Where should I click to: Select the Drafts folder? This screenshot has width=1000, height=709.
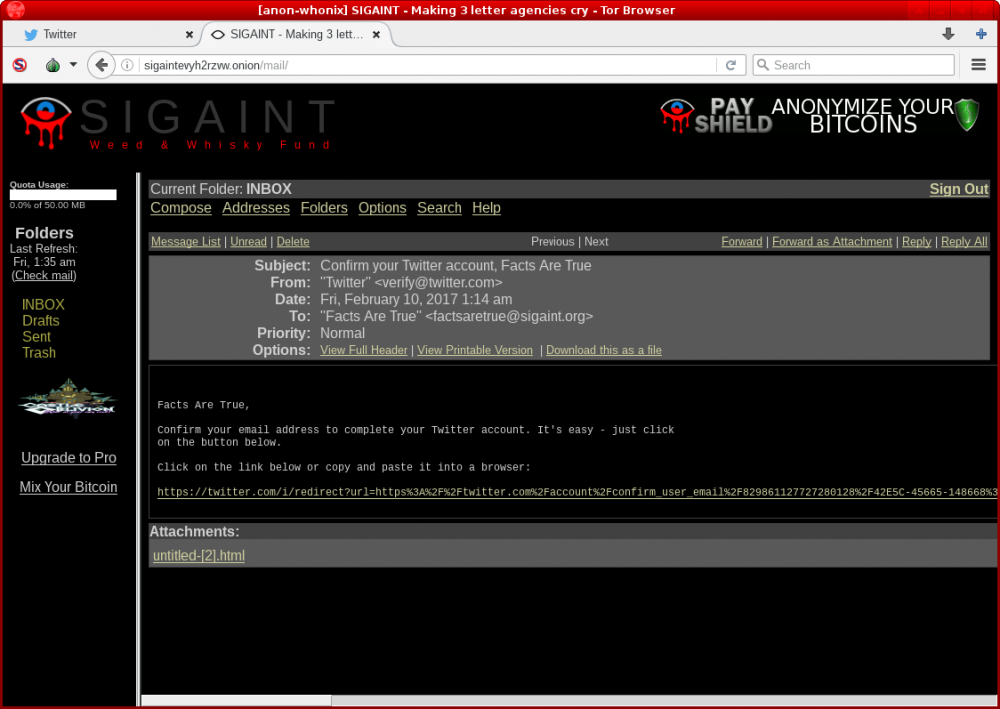click(x=41, y=321)
